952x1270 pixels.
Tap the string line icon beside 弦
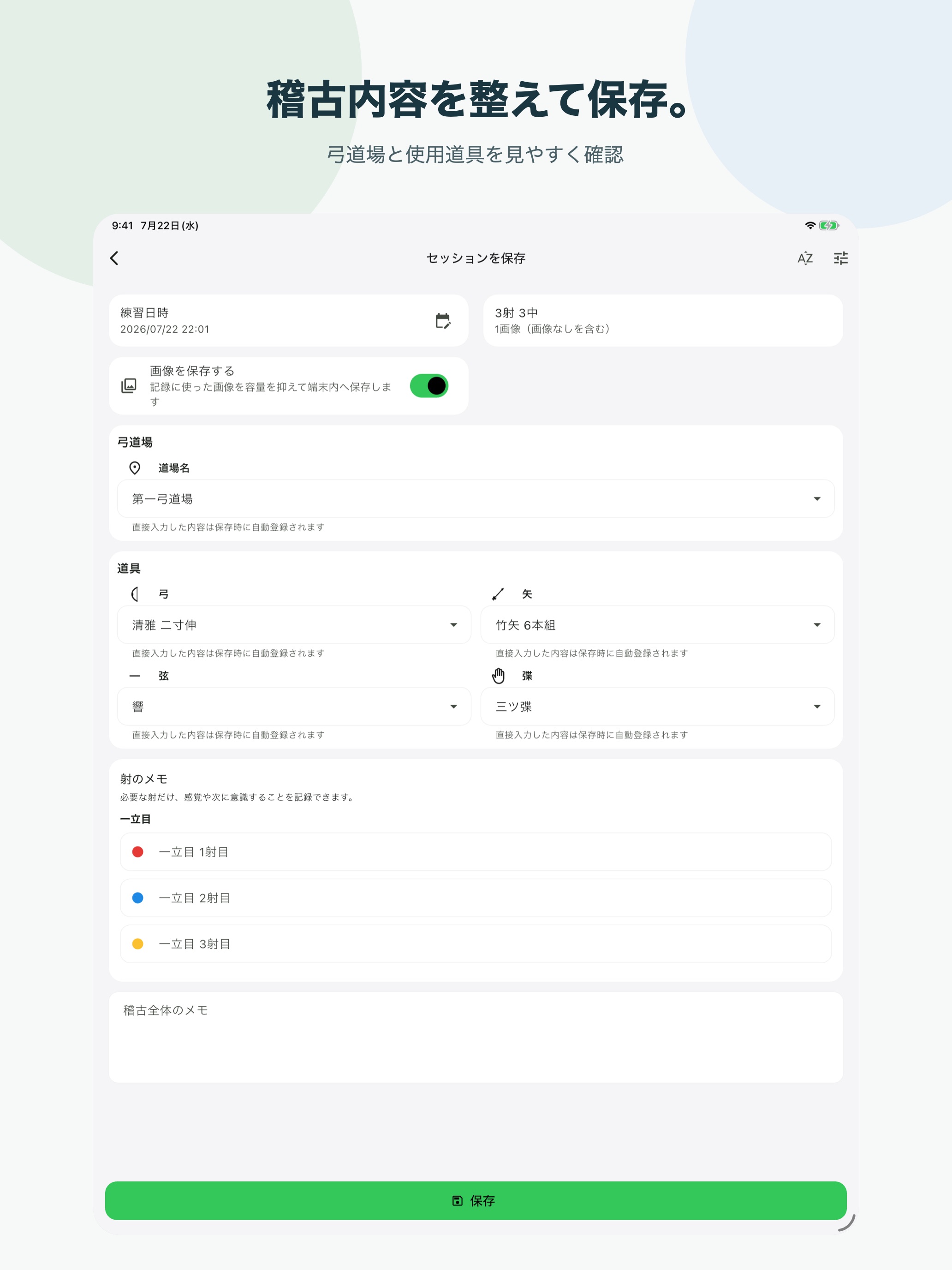tap(135, 676)
